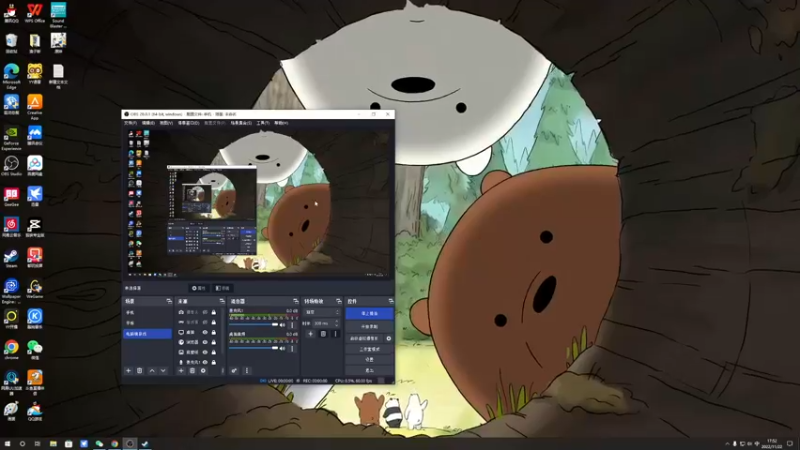This screenshot has width=800, height=450.
Task: Mute the 桌面音频 channel speaker icon
Action: 282,348
